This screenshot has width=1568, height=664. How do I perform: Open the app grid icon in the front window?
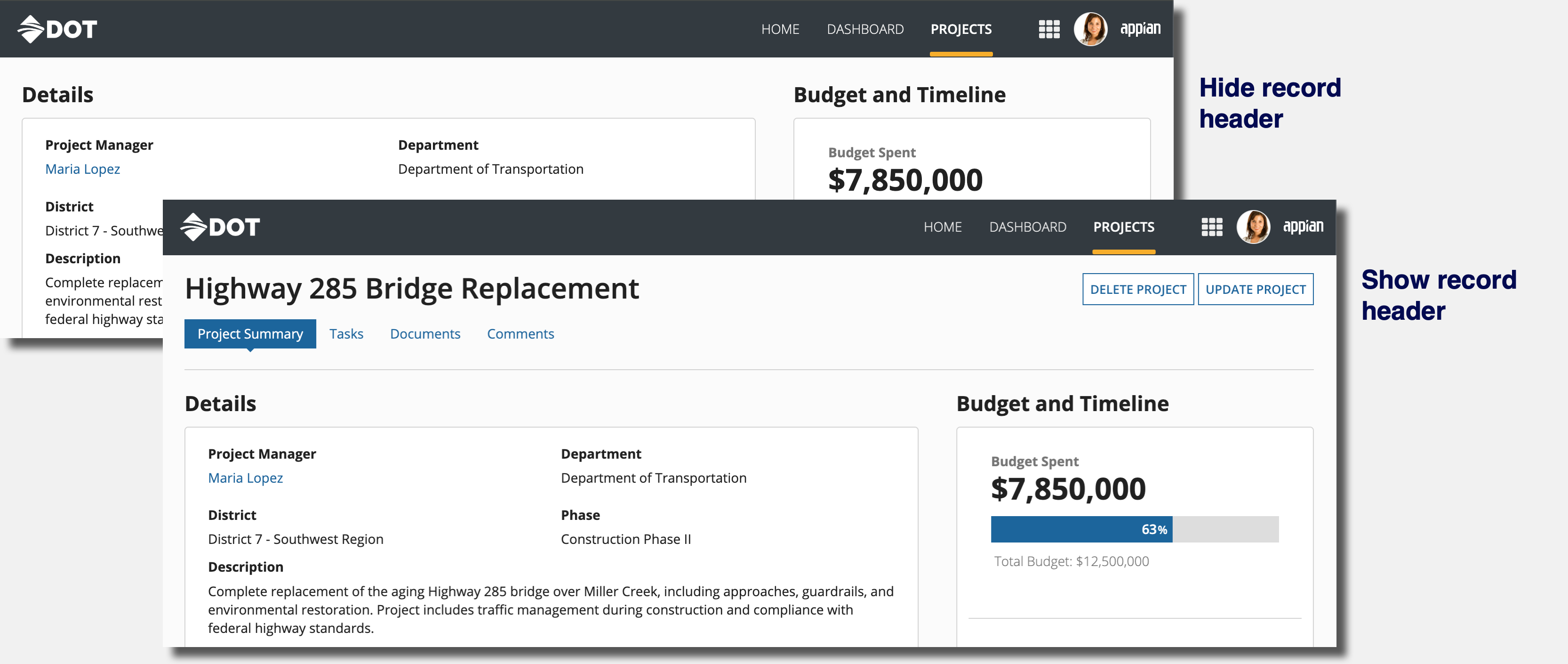[x=1211, y=227]
